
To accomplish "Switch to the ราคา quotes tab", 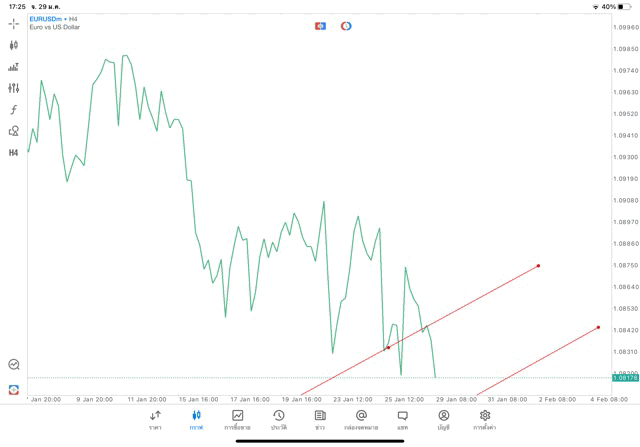I will (156, 420).
